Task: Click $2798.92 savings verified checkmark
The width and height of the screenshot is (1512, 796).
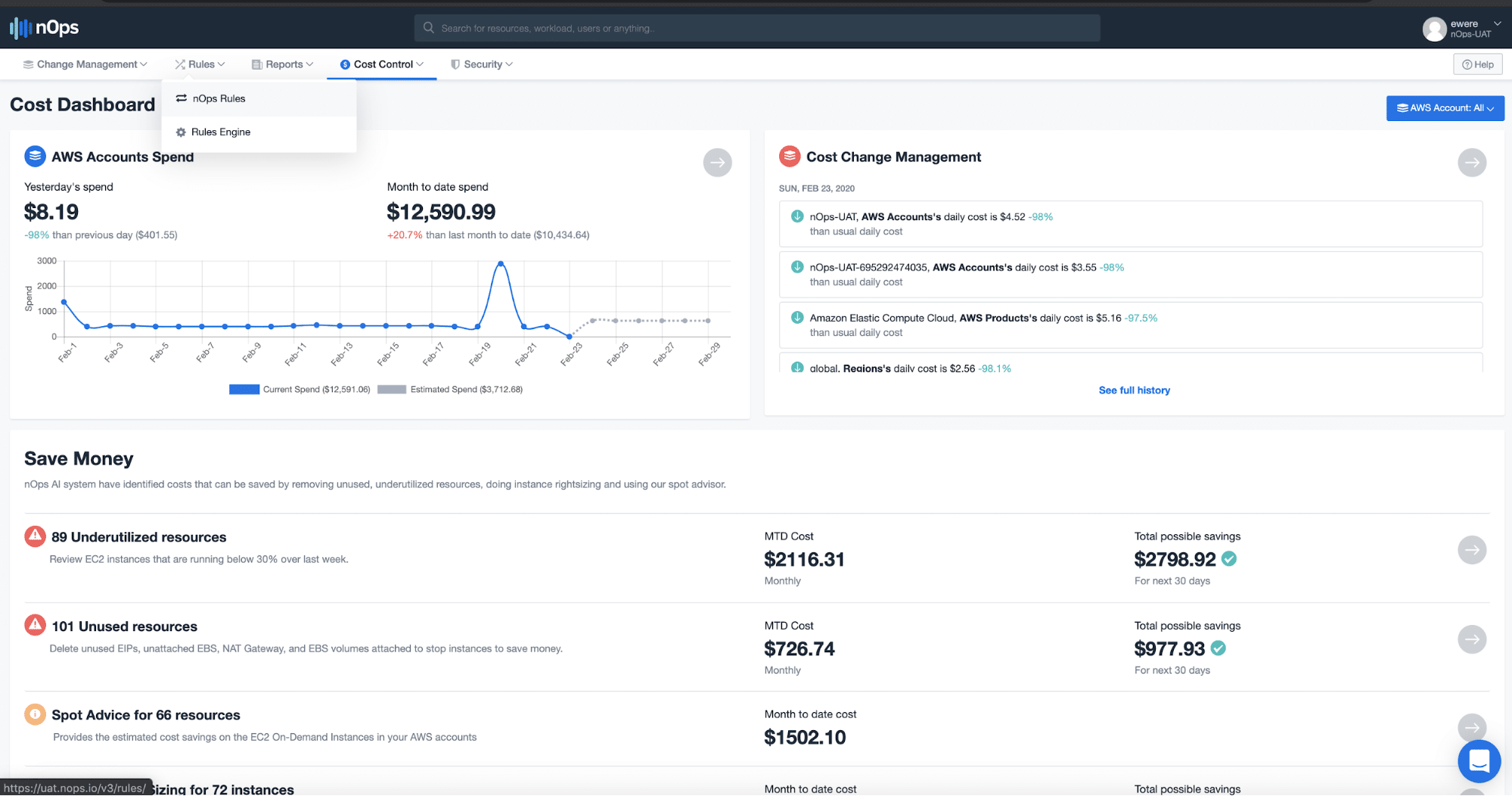Action: tap(1229, 559)
